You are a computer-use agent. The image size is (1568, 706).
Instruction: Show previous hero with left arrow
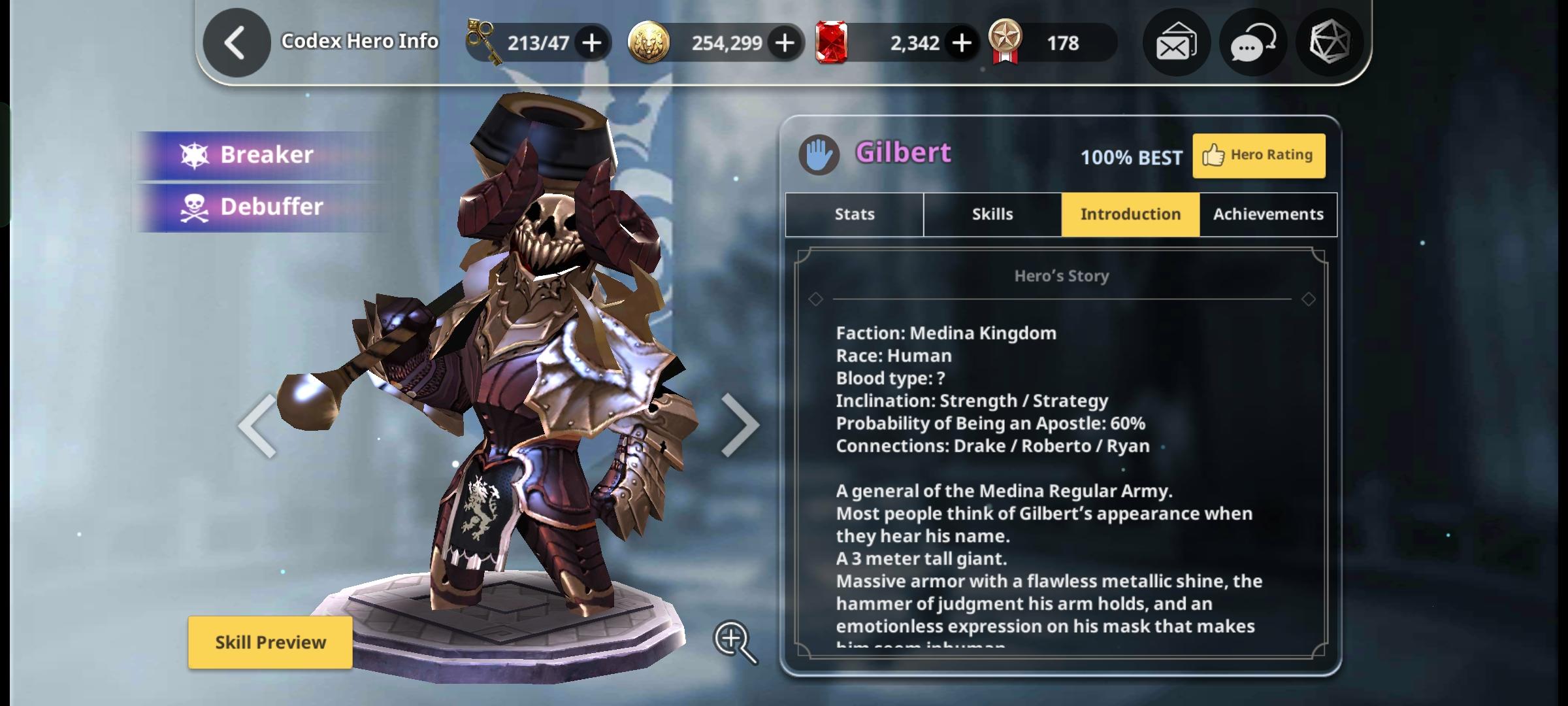point(257,426)
